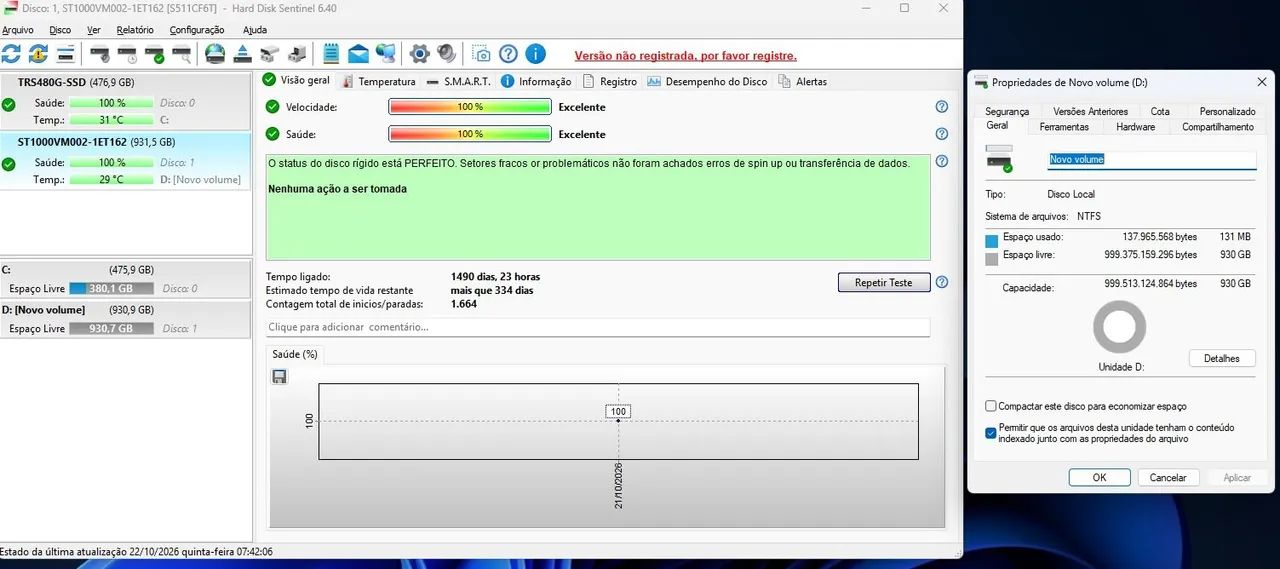Switch to the Temperatura tab
Viewport: 1280px width, 569px height.
[378, 81]
